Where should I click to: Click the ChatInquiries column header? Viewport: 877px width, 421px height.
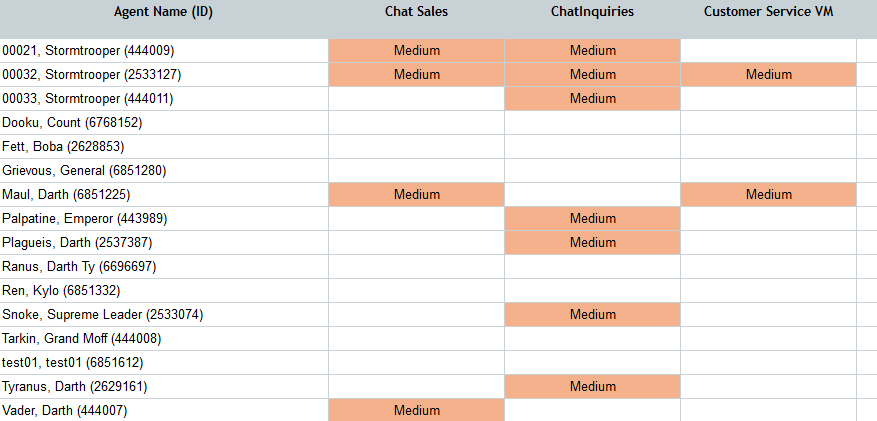(x=592, y=12)
